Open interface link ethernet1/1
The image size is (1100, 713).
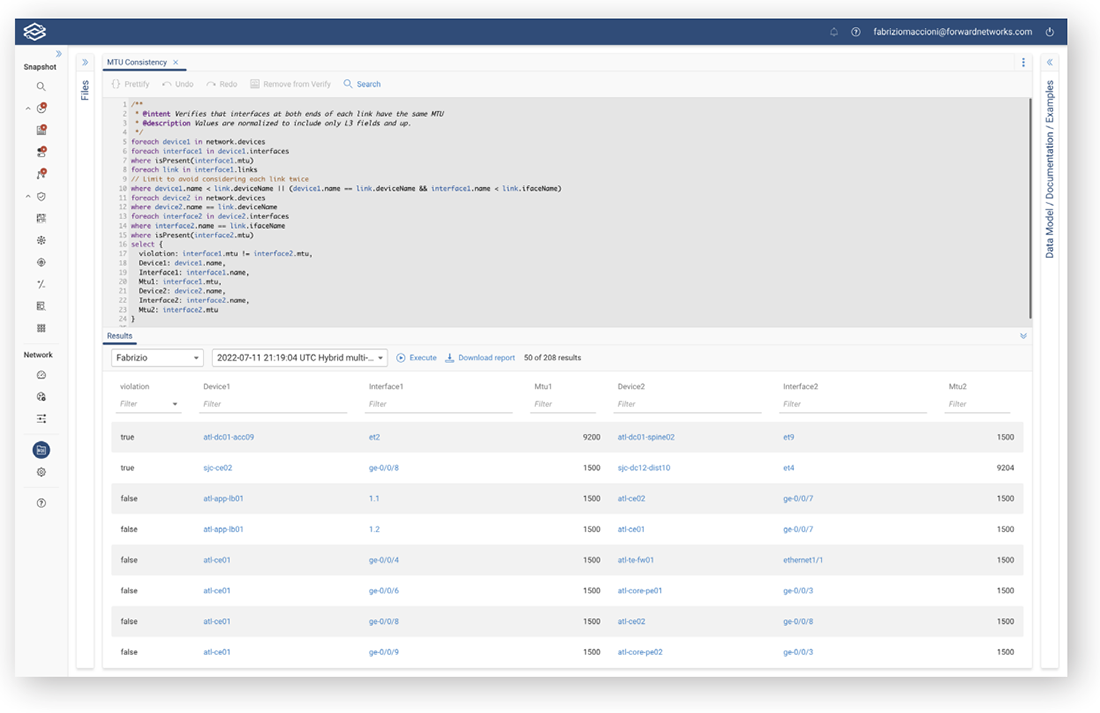point(803,560)
